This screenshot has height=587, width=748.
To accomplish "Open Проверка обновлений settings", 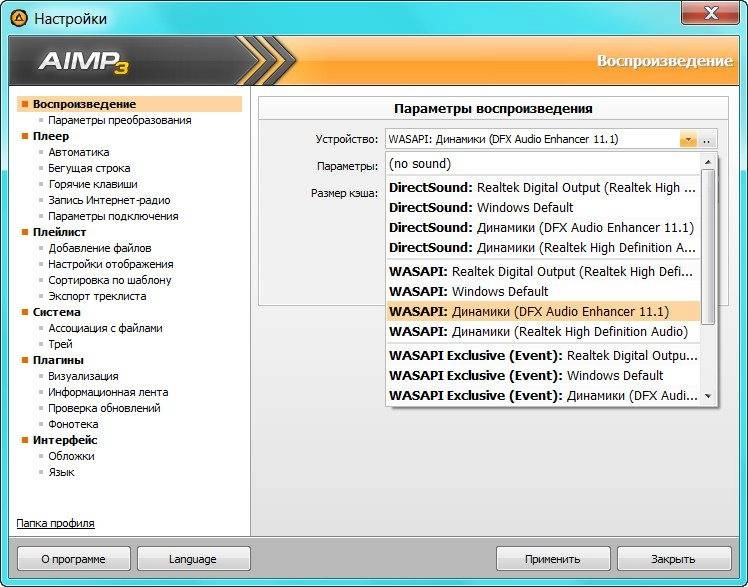I will coord(104,408).
